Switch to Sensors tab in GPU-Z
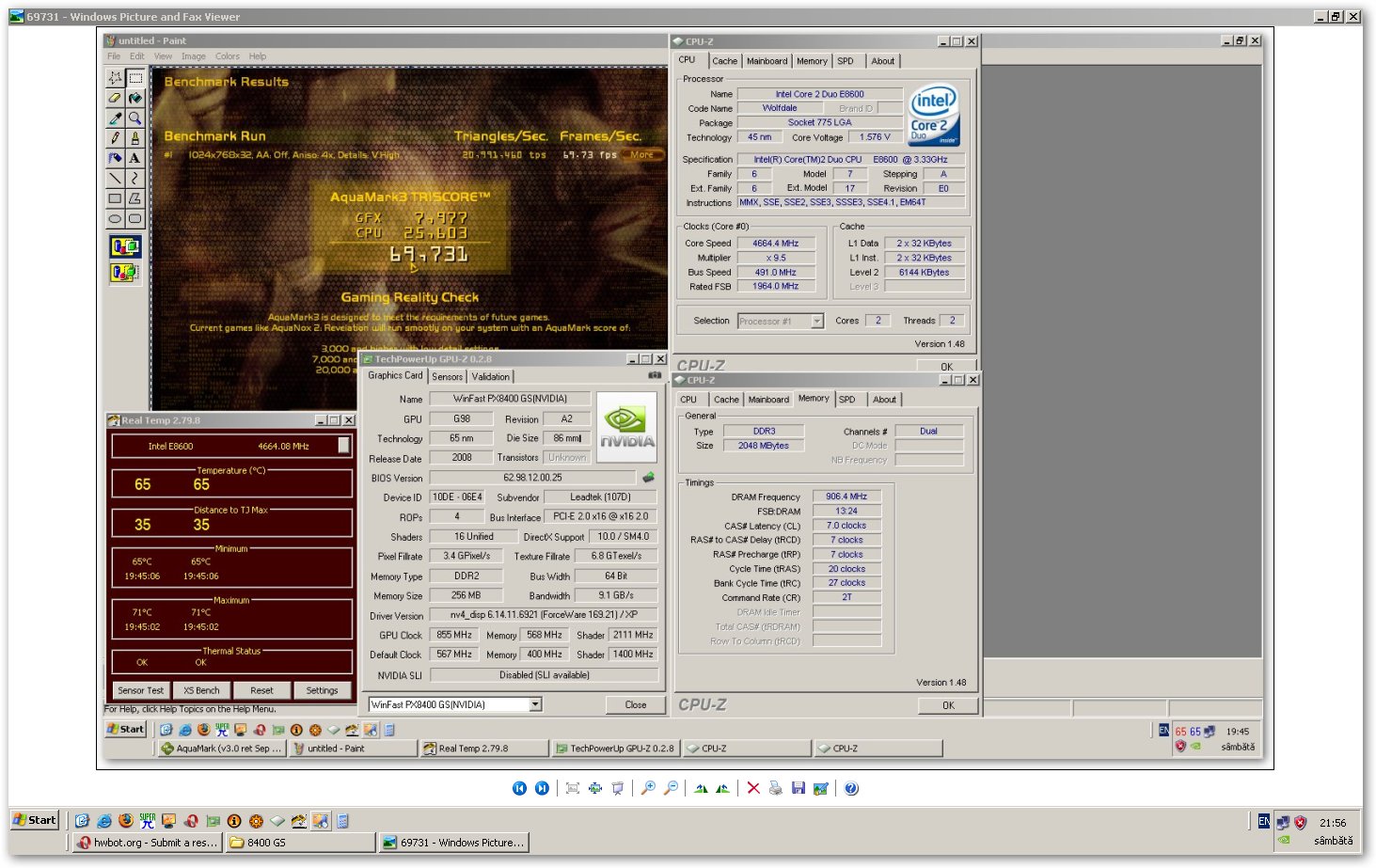The width and height of the screenshot is (1376, 868). [448, 376]
